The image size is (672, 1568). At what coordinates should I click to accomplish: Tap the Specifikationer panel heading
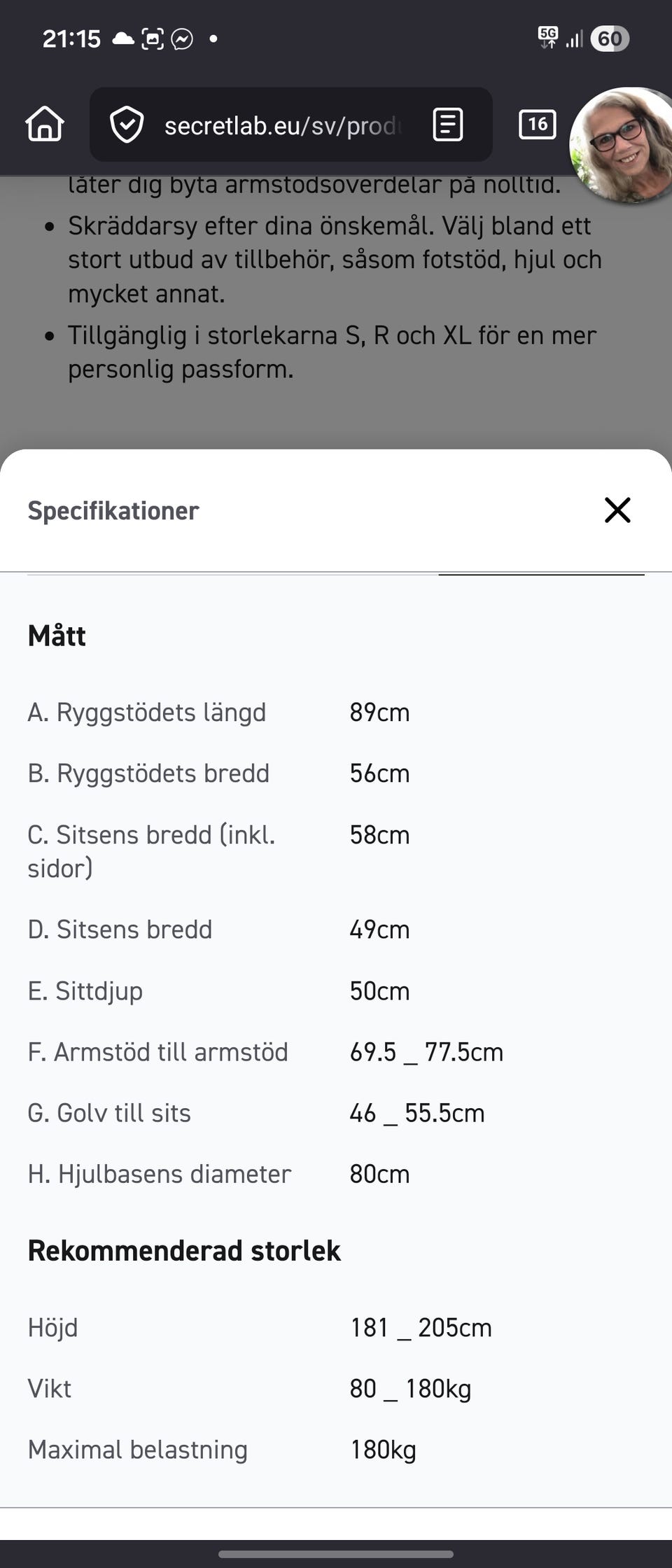point(113,511)
